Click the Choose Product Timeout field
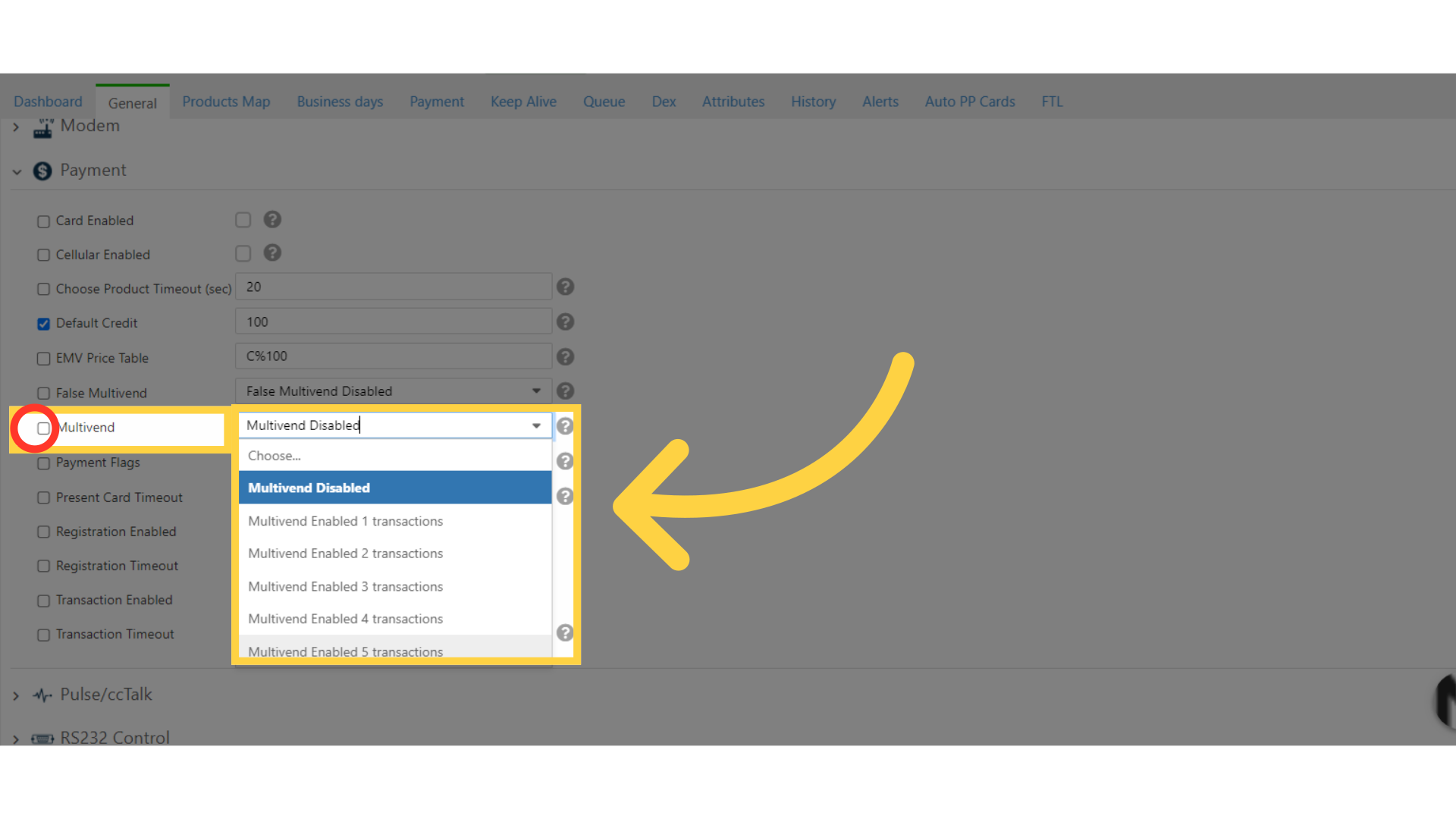Image resolution: width=1456 pixels, height=819 pixels. click(394, 287)
